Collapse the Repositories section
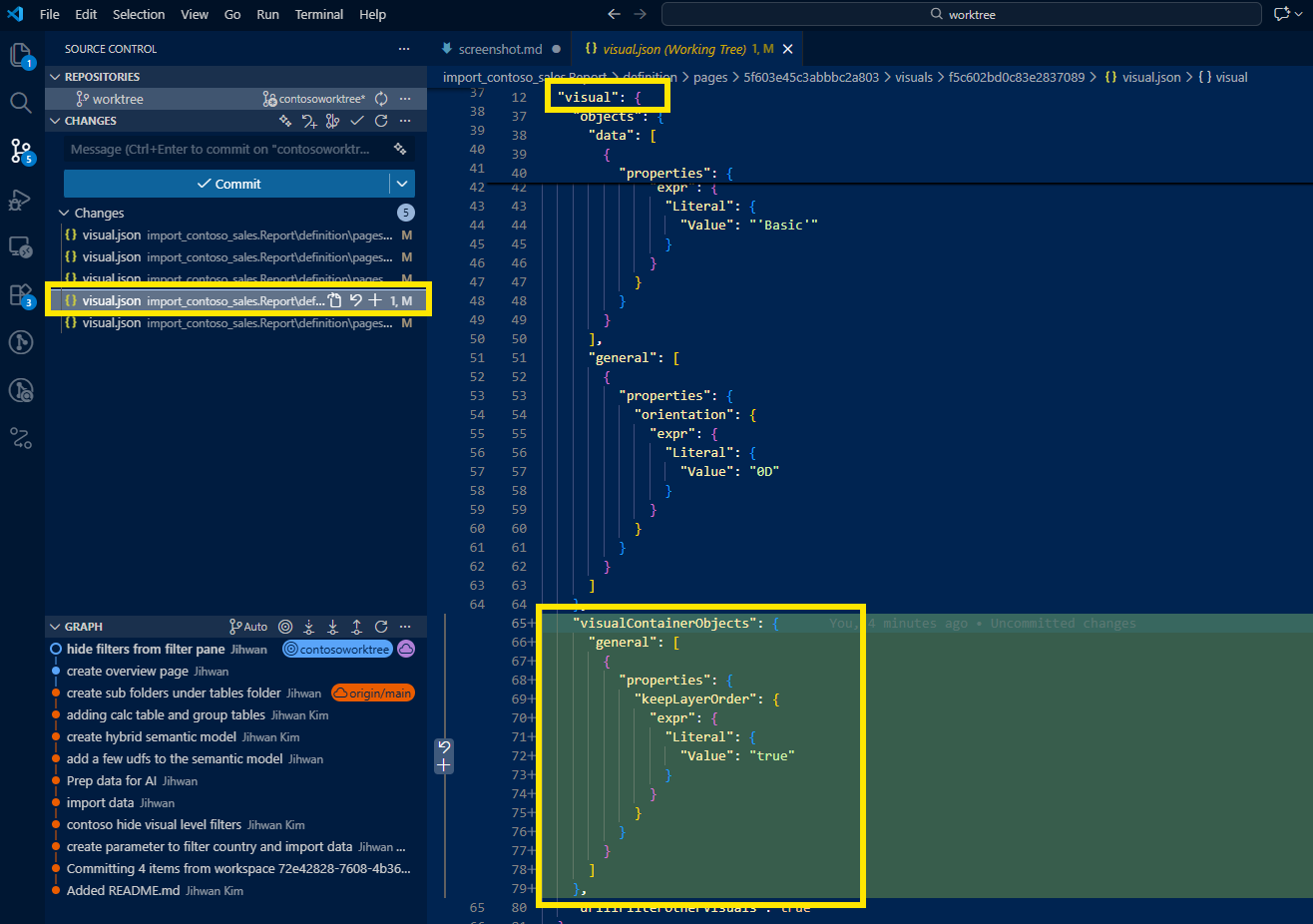Screen dimensions: 1313x924 pyautogui.click(x=55, y=77)
